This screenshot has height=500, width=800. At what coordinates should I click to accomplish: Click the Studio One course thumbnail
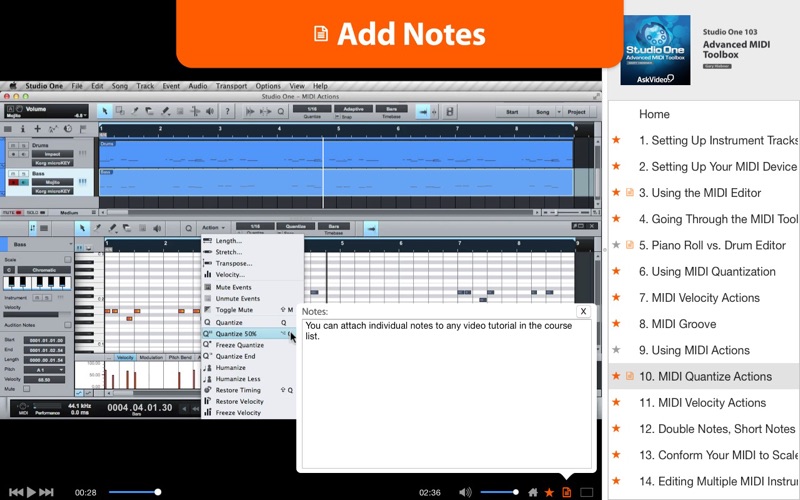click(655, 50)
